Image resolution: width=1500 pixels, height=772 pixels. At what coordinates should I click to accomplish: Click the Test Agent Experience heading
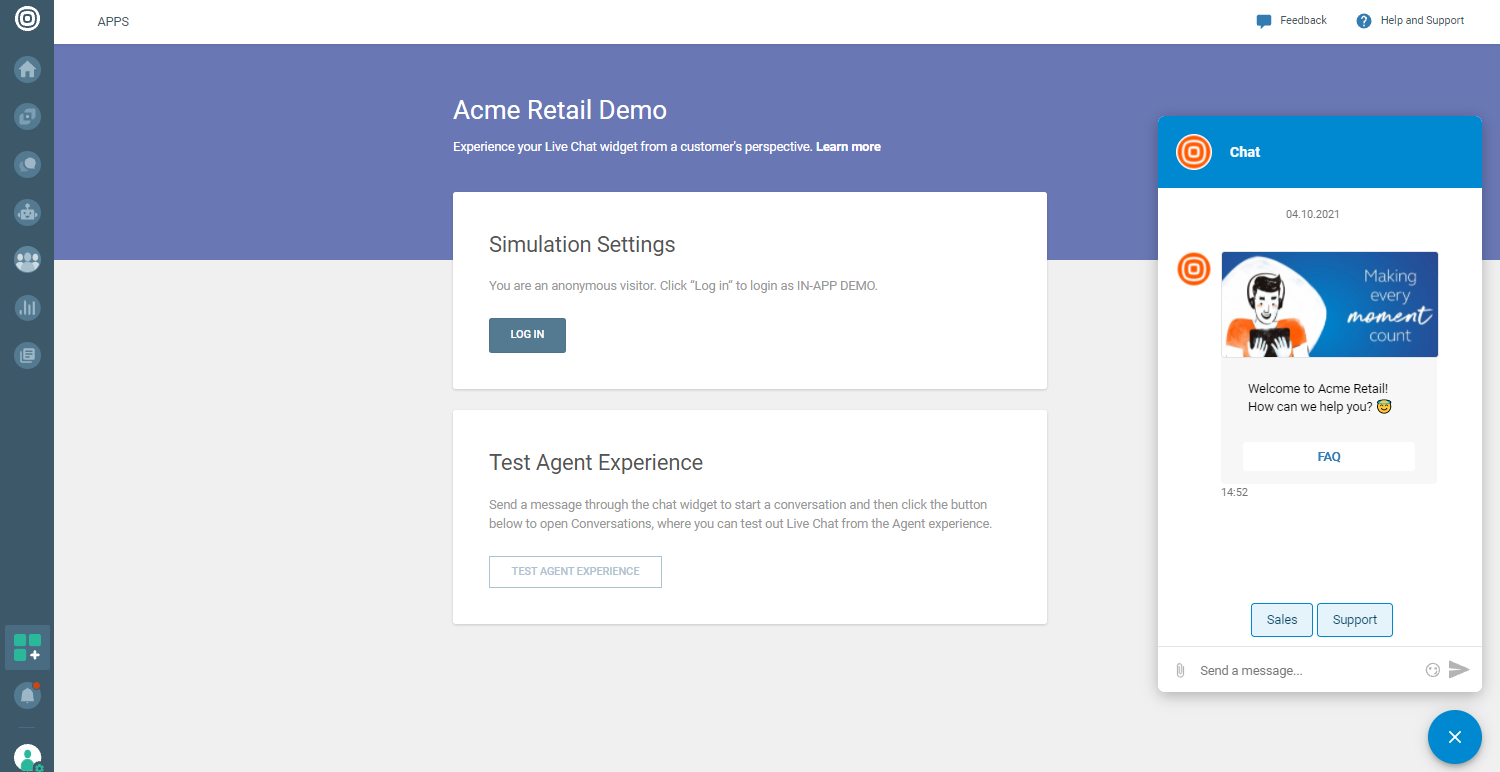pos(596,463)
